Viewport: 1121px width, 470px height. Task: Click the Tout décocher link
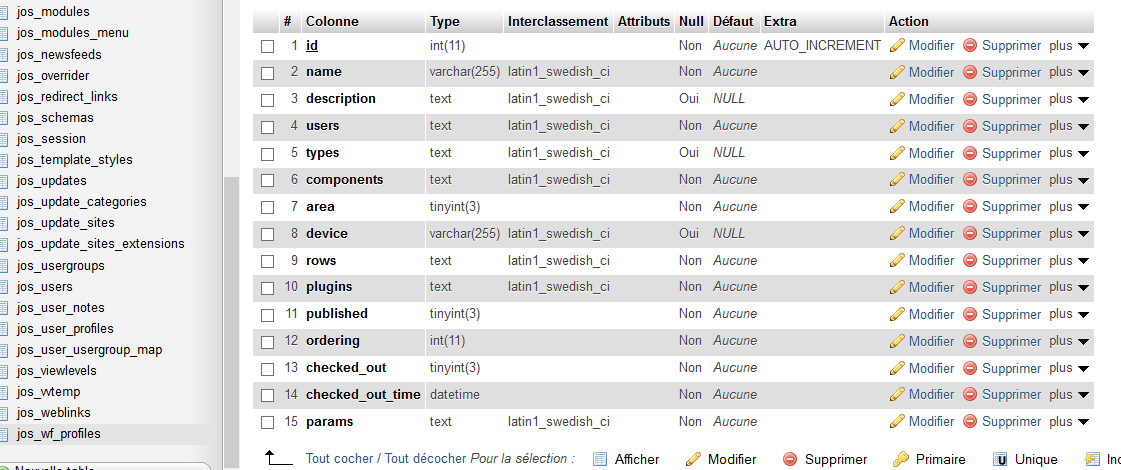tap(425, 459)
